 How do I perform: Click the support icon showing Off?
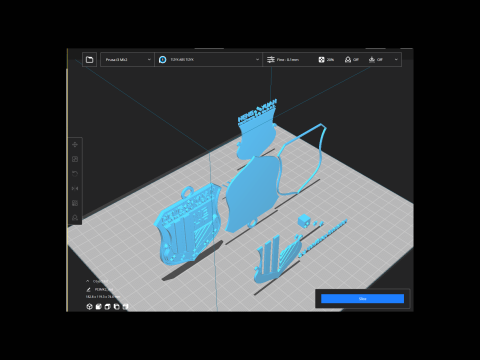[x=348, y=60]
